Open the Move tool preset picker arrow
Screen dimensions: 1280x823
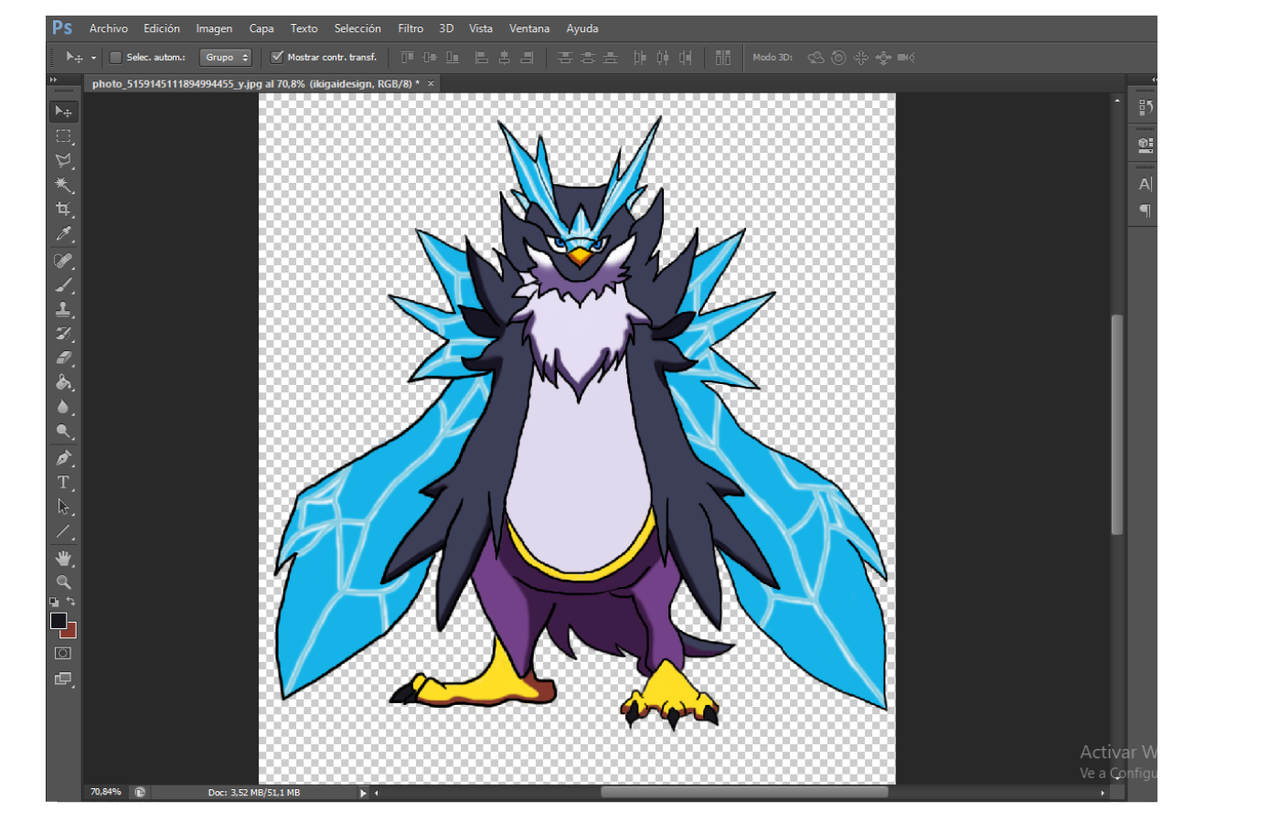tap(93, 58)
